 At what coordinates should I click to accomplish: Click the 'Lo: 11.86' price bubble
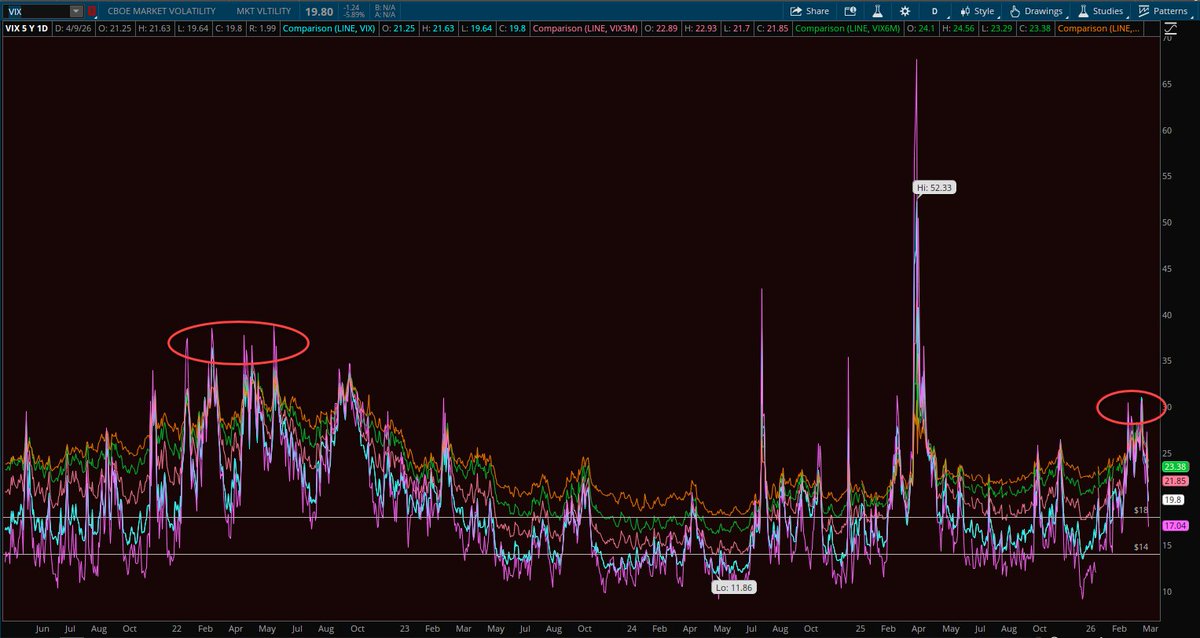734,589
